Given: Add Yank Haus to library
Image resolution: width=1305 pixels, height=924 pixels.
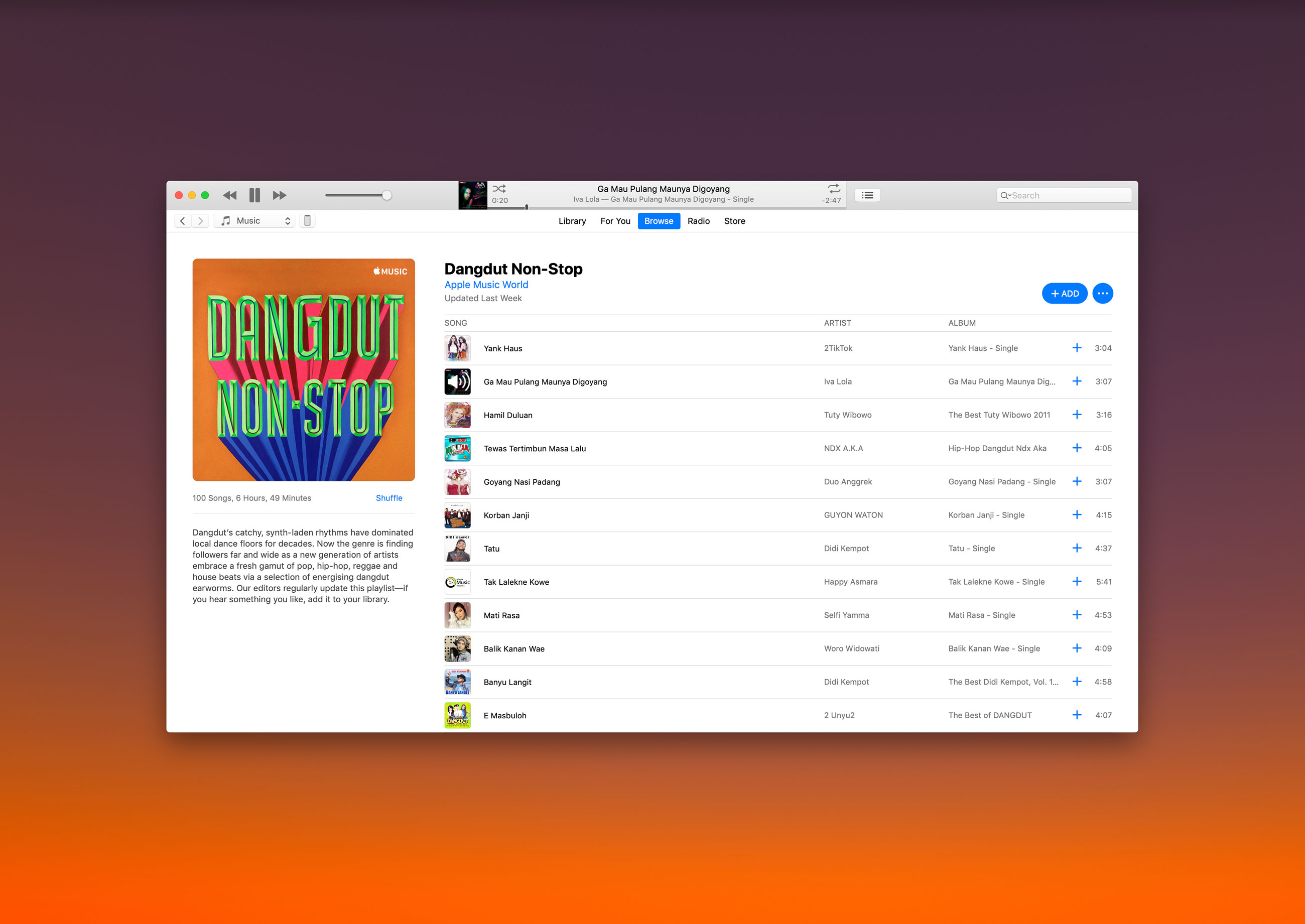Looking at the screenshot, I should point(1076,348).
